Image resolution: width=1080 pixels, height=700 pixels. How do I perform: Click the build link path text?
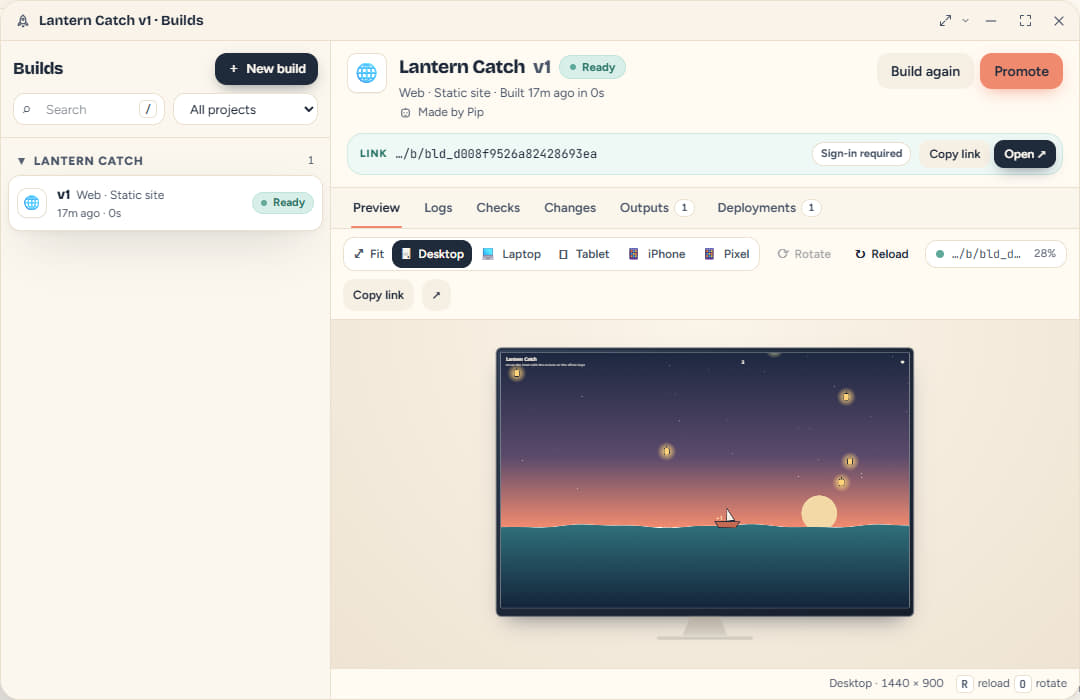point(496,154)
